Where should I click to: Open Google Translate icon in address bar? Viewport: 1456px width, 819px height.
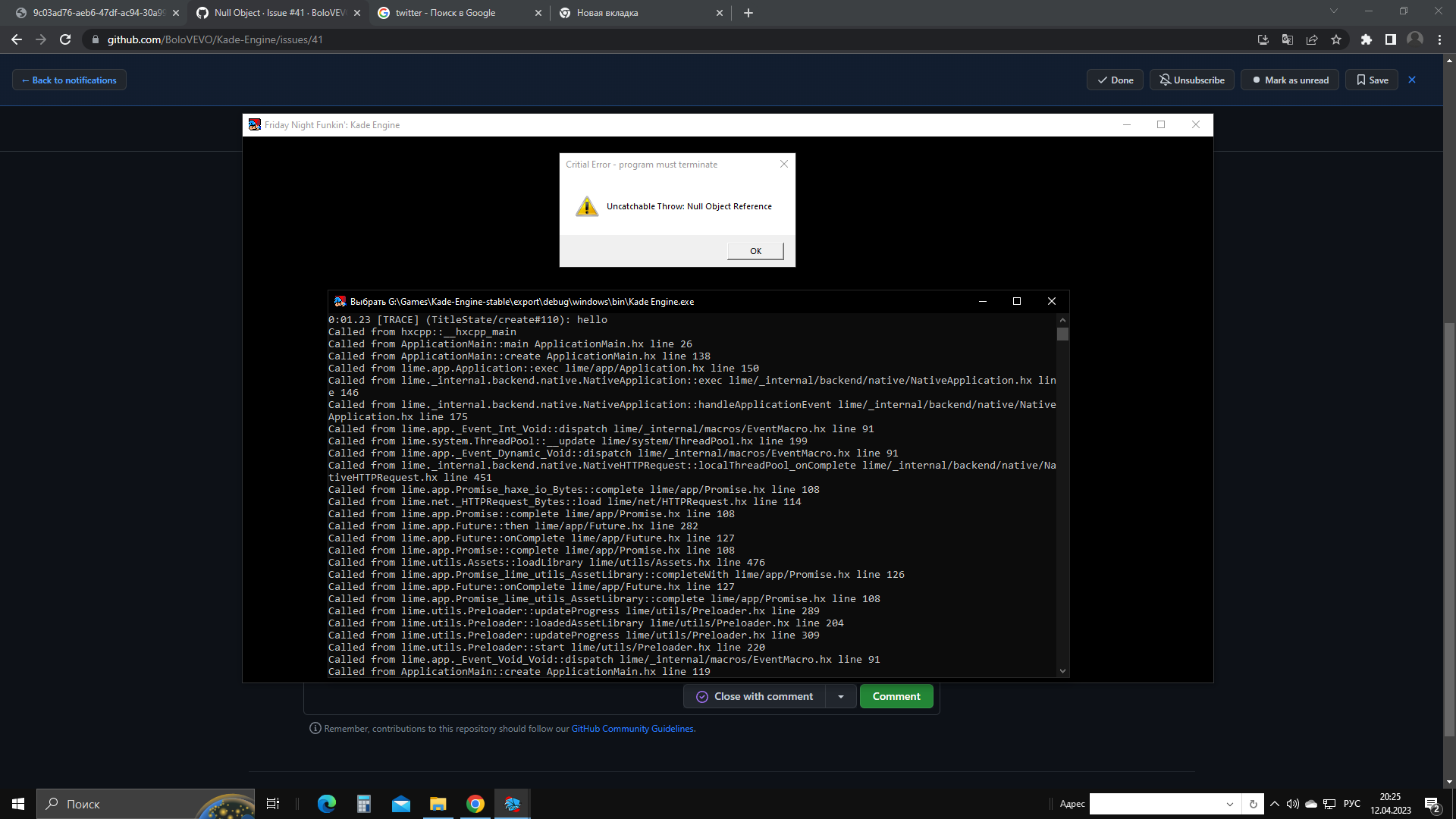(x=1287, y=39)
